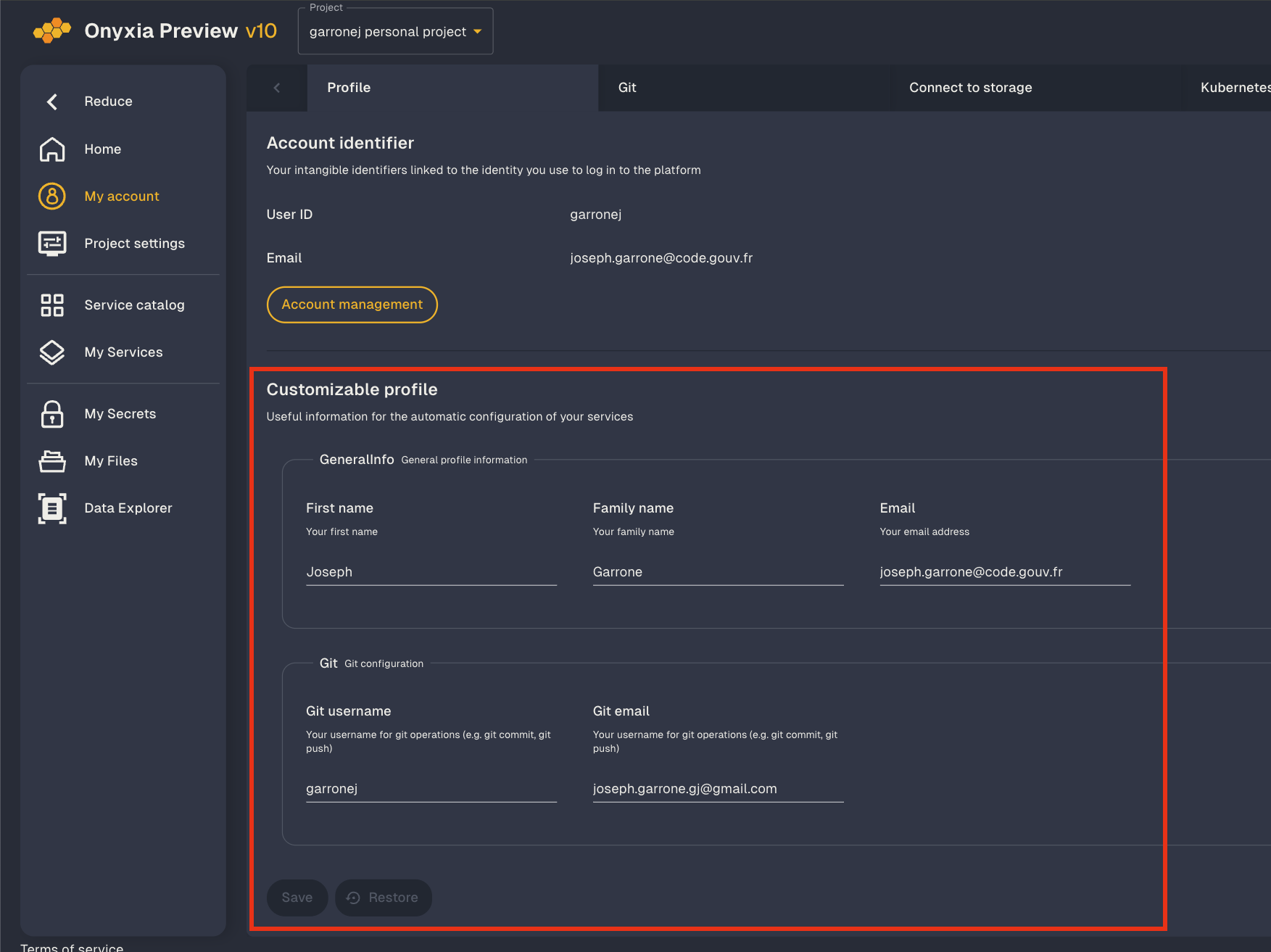Open Service catalog grid icon

[52, 305]
